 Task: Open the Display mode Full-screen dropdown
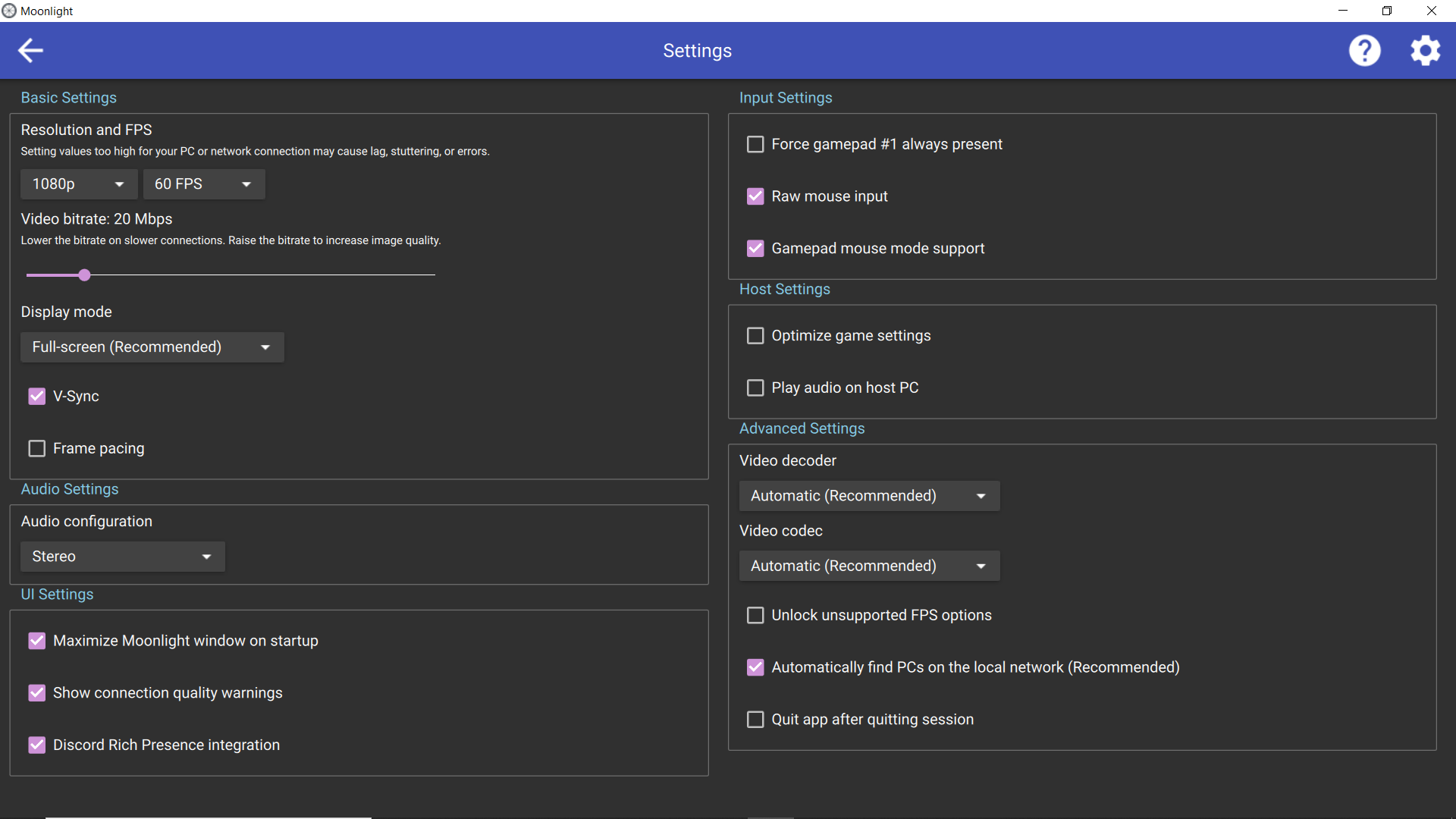coord(152,347)
